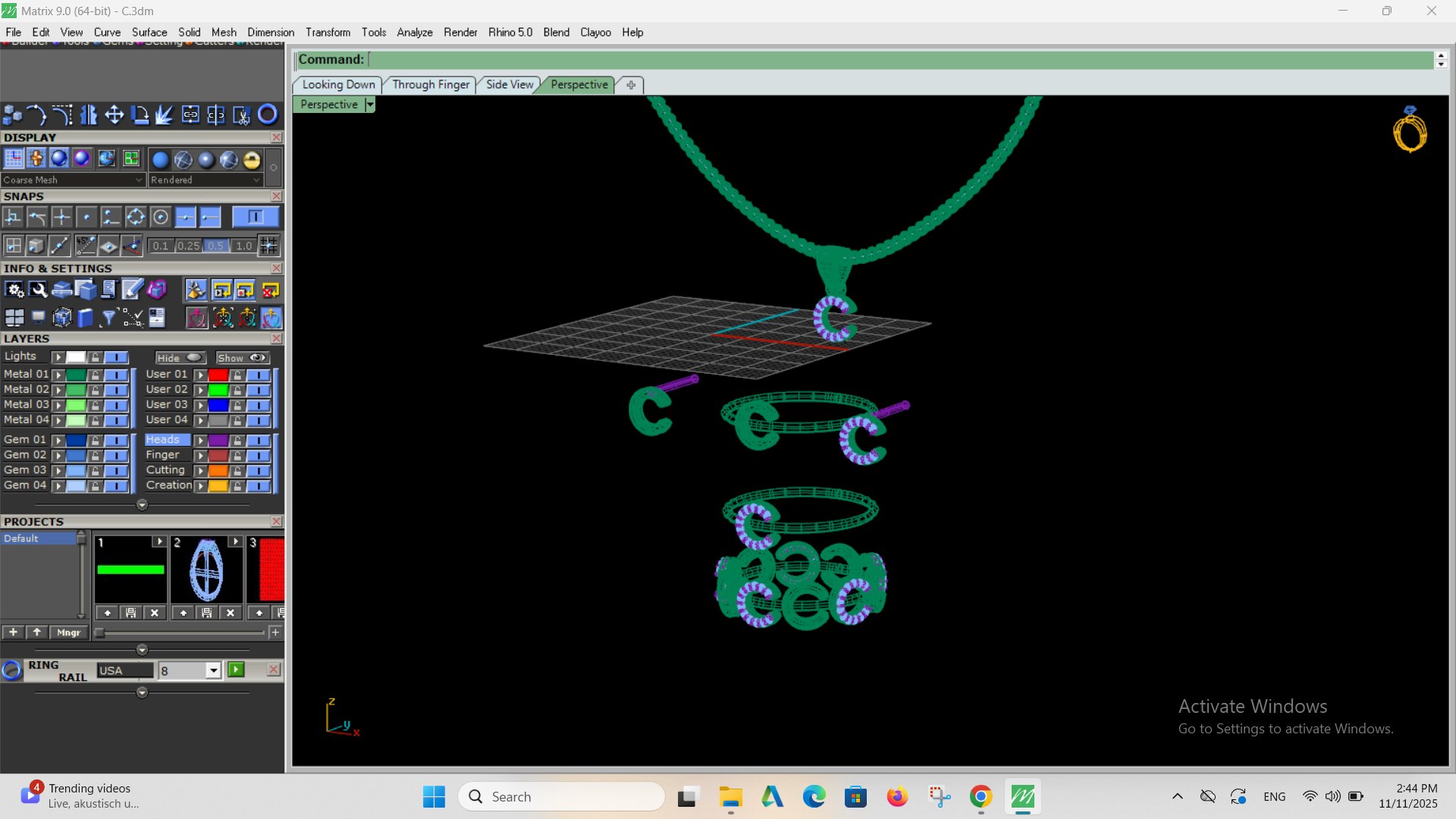Select the Mirror tool in top toolbar
The image size is (1456, 819).
coord(89,115)
